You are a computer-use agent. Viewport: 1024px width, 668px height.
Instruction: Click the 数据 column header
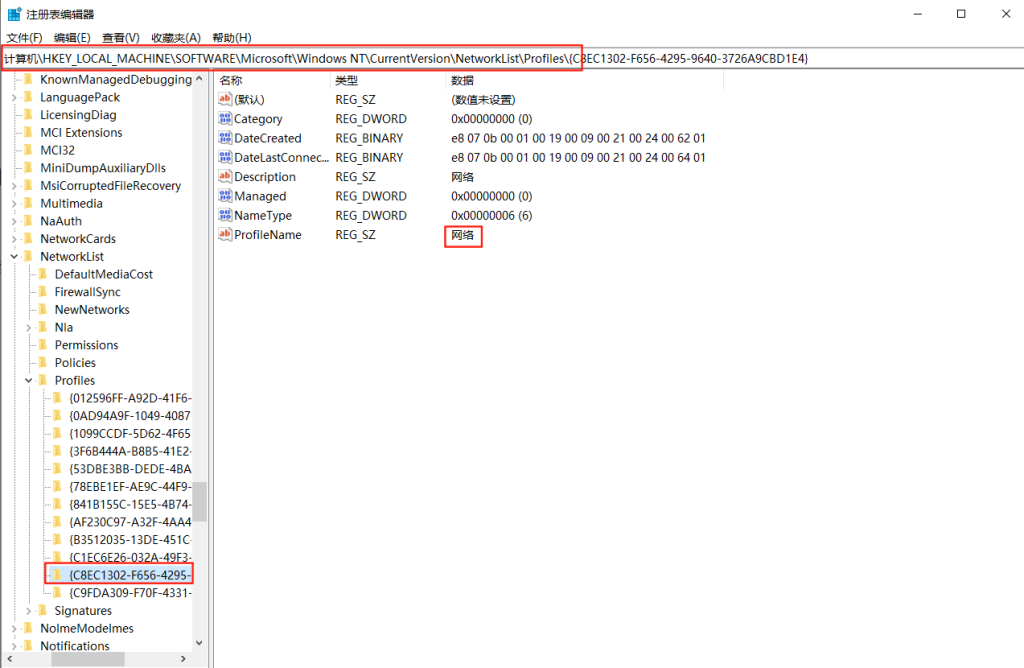pos(462,80)
